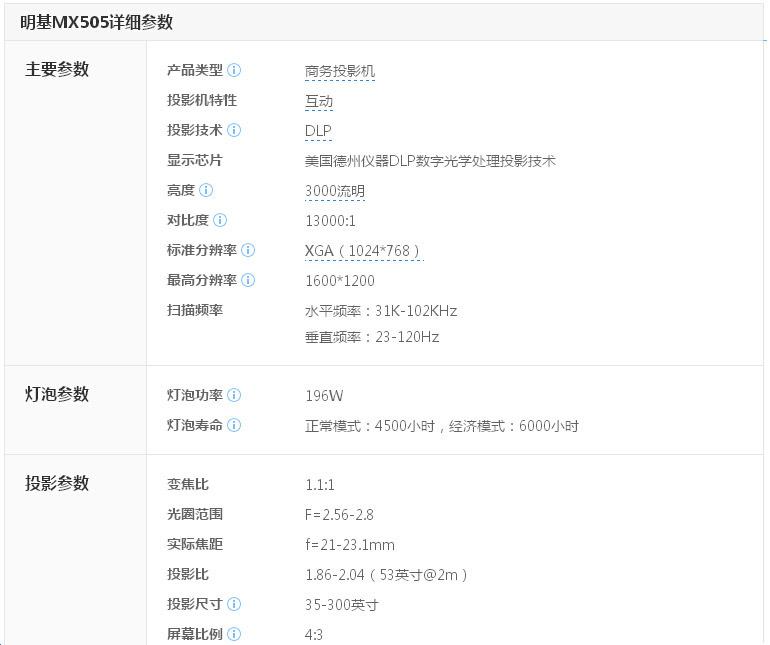
Task: Click the 投影尺寸 label text
Action: [195, 604]
